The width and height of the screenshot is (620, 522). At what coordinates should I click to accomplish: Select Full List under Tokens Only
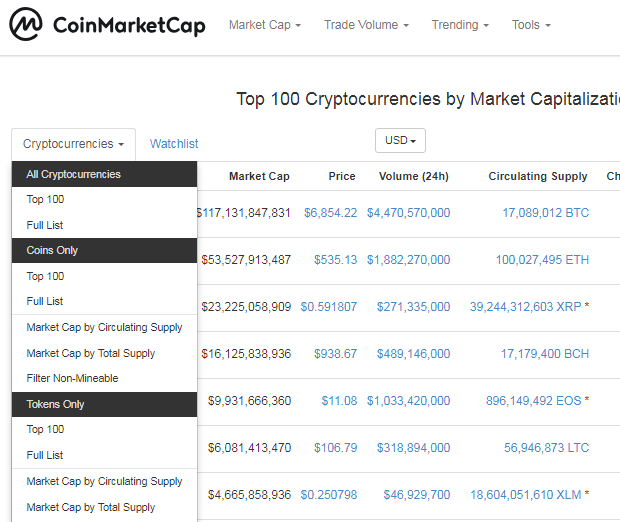(45, 455)
